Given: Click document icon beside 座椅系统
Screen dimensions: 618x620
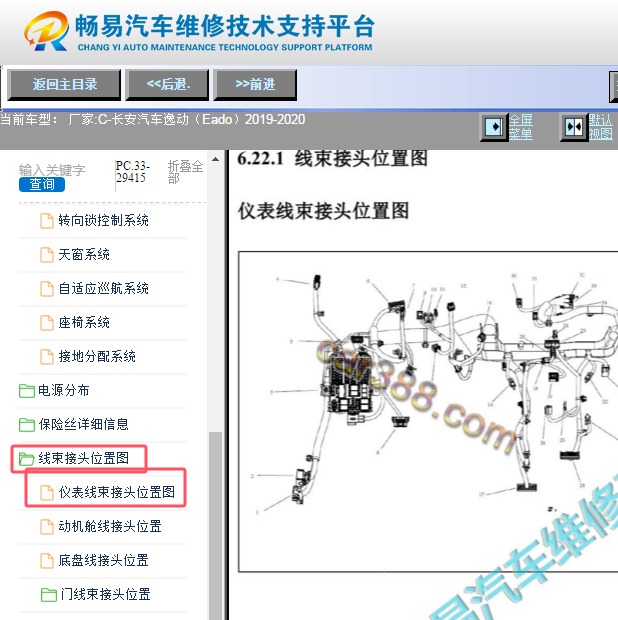Looking at the screenshot, I should click(47, 323).
